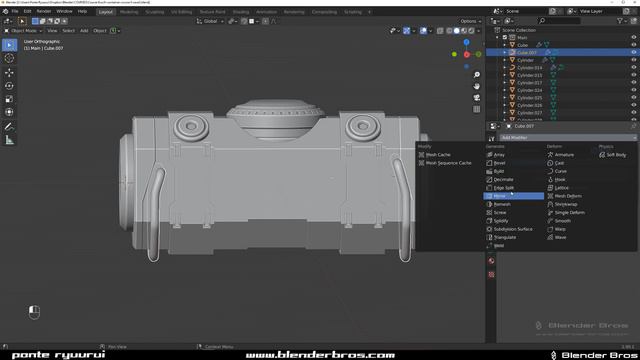The width and height of the screenshot is (640, 360).
Task: Activate the Select Box tool
Action: coord(9,45)
